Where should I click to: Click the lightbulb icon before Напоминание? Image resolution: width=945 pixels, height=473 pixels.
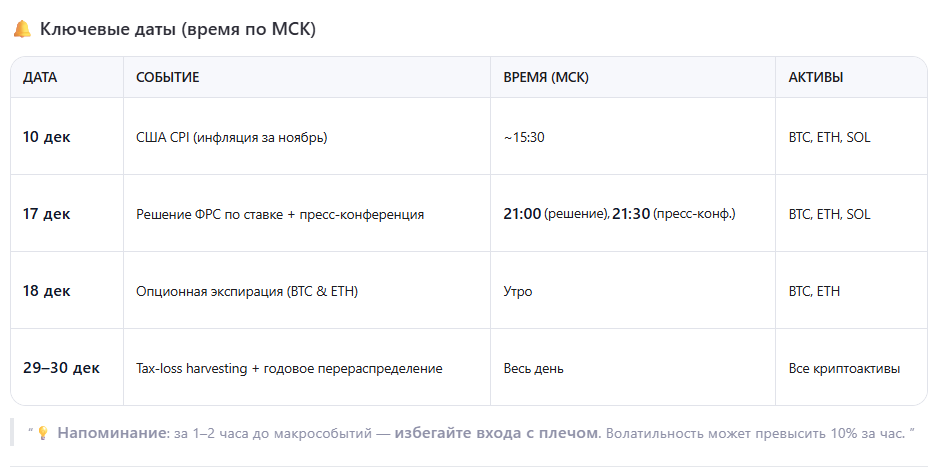43,434
